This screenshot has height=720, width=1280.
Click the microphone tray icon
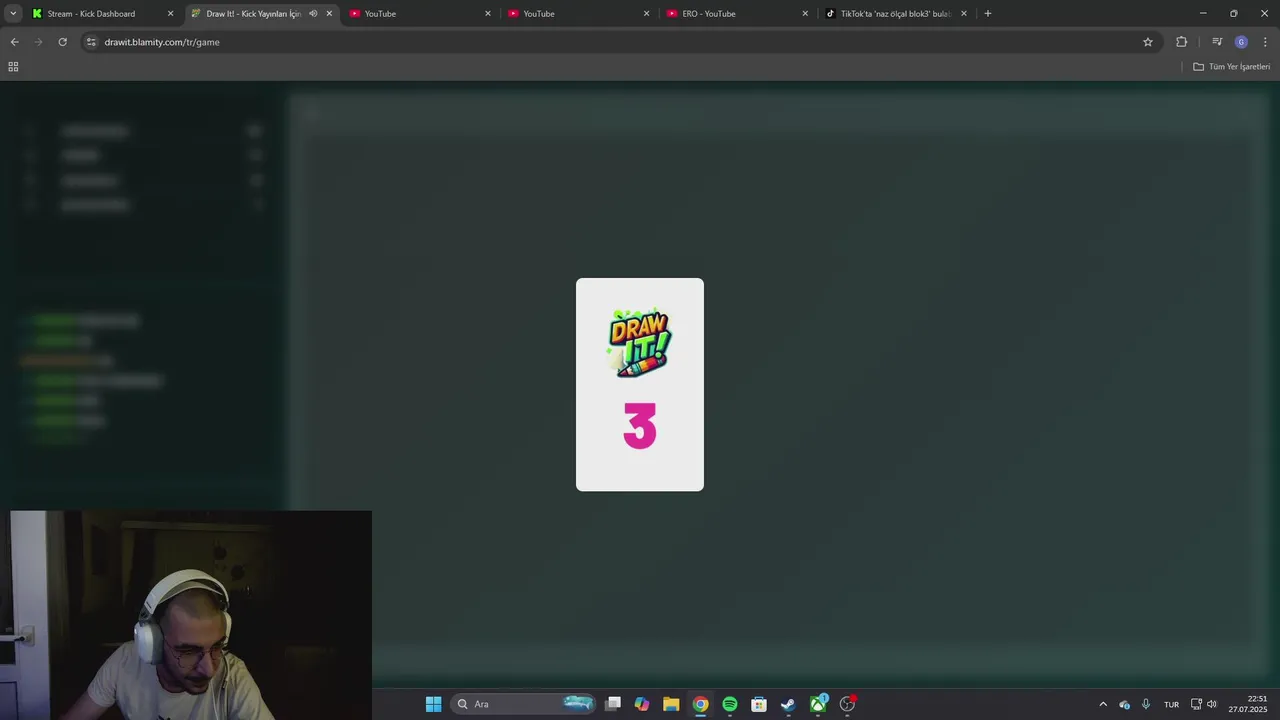(1146, 704)
